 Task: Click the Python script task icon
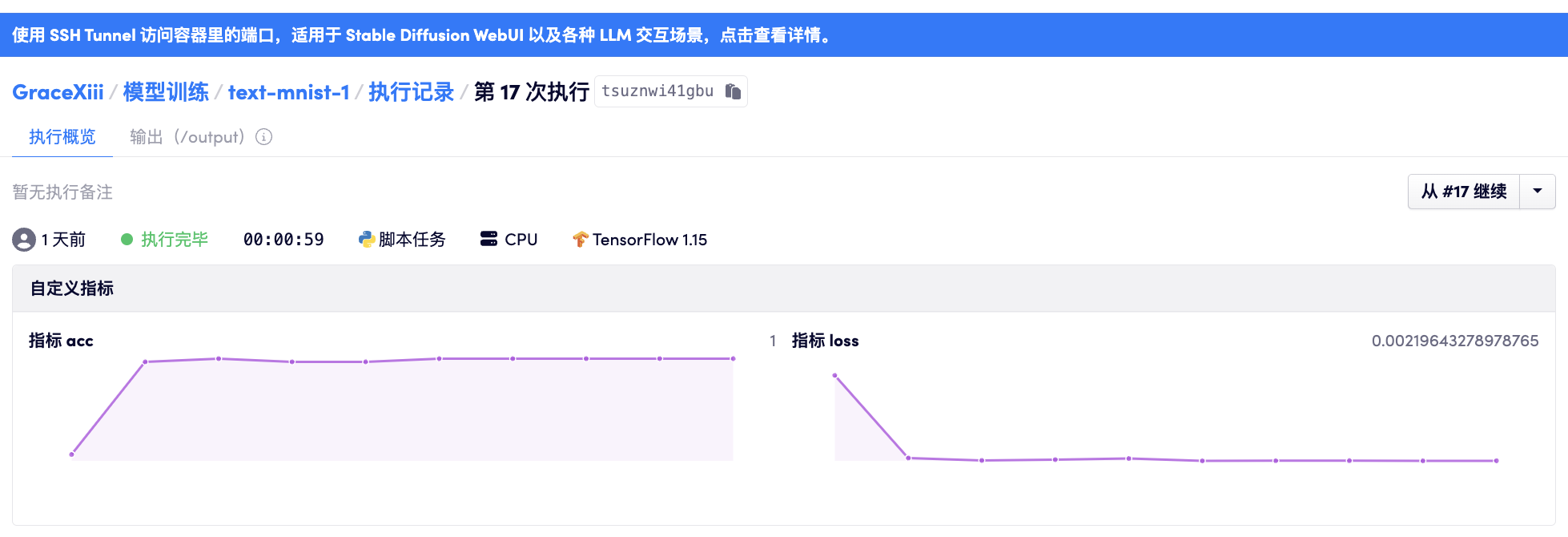[367, 240]
